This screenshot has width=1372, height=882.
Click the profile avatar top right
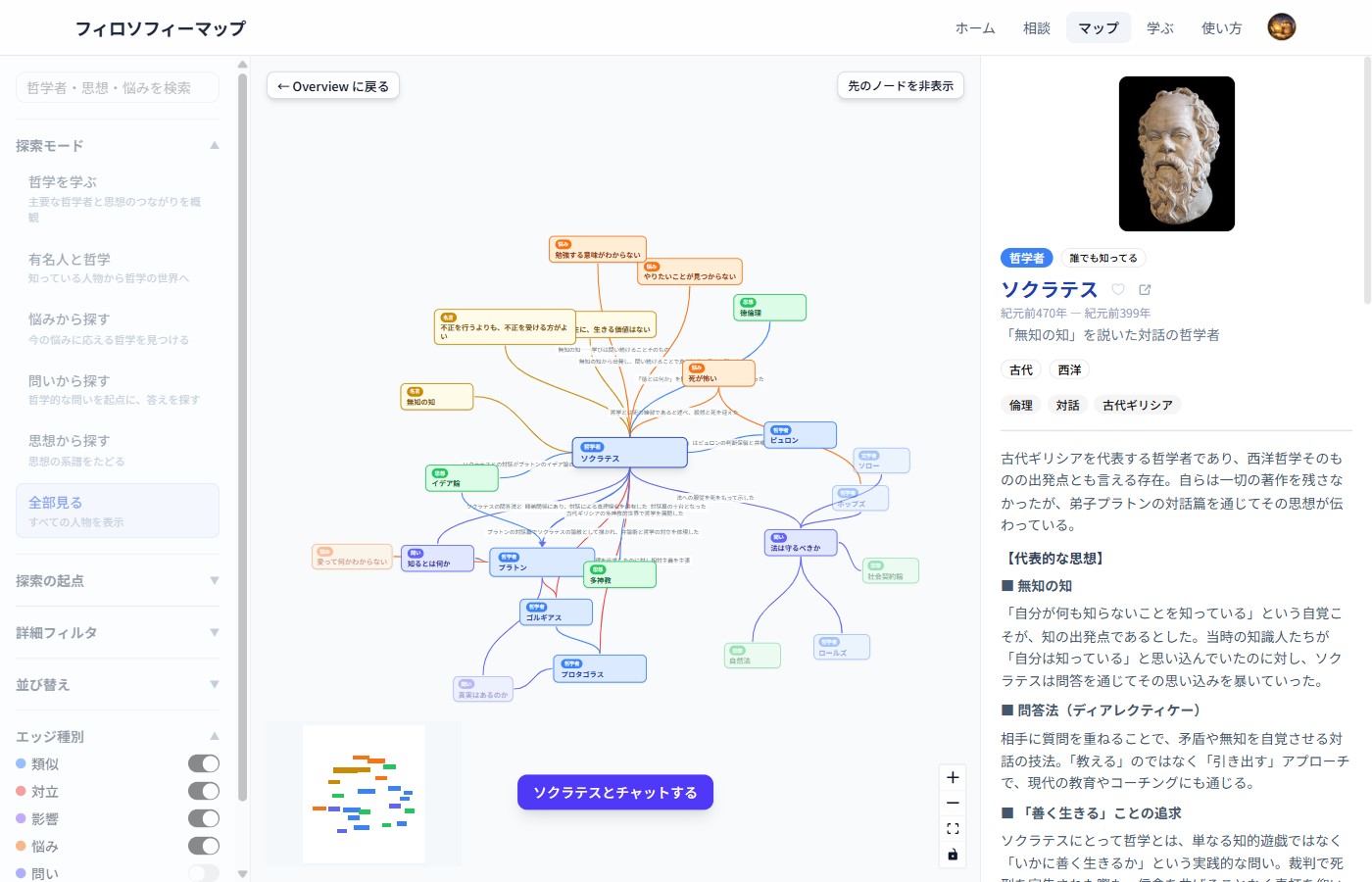pyautogui.click(x=1282, y=26)
